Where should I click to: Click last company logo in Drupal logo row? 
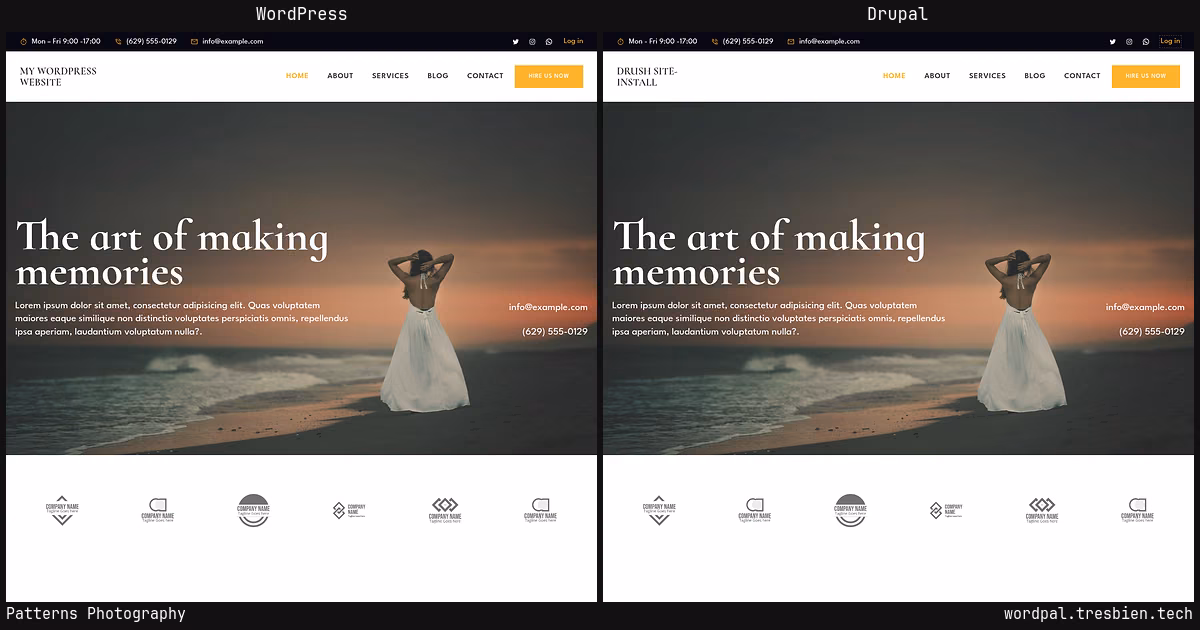1137,510
